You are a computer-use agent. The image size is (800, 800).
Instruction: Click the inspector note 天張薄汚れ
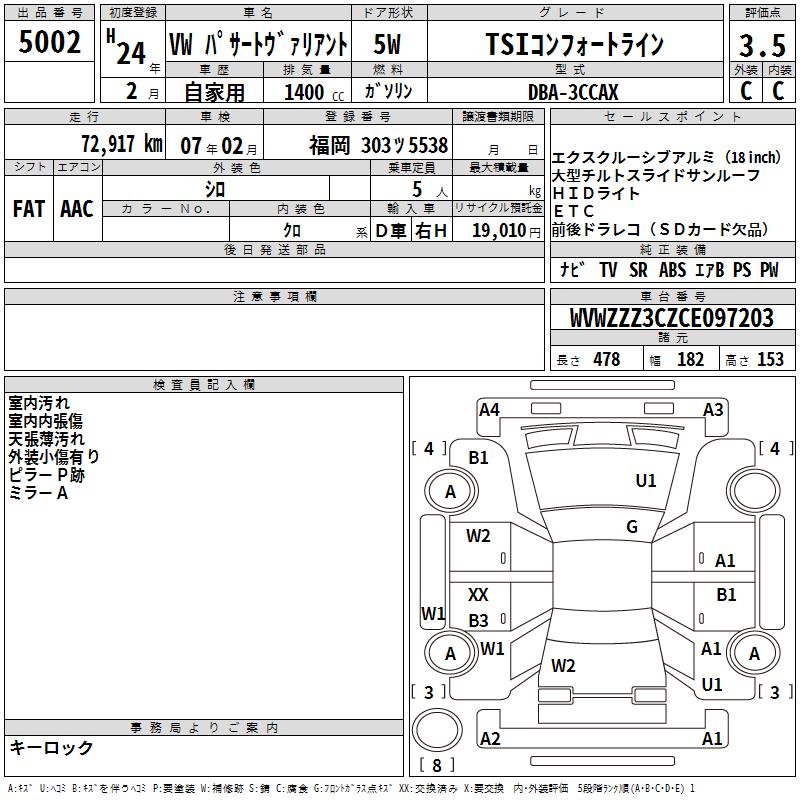(46, 439)
